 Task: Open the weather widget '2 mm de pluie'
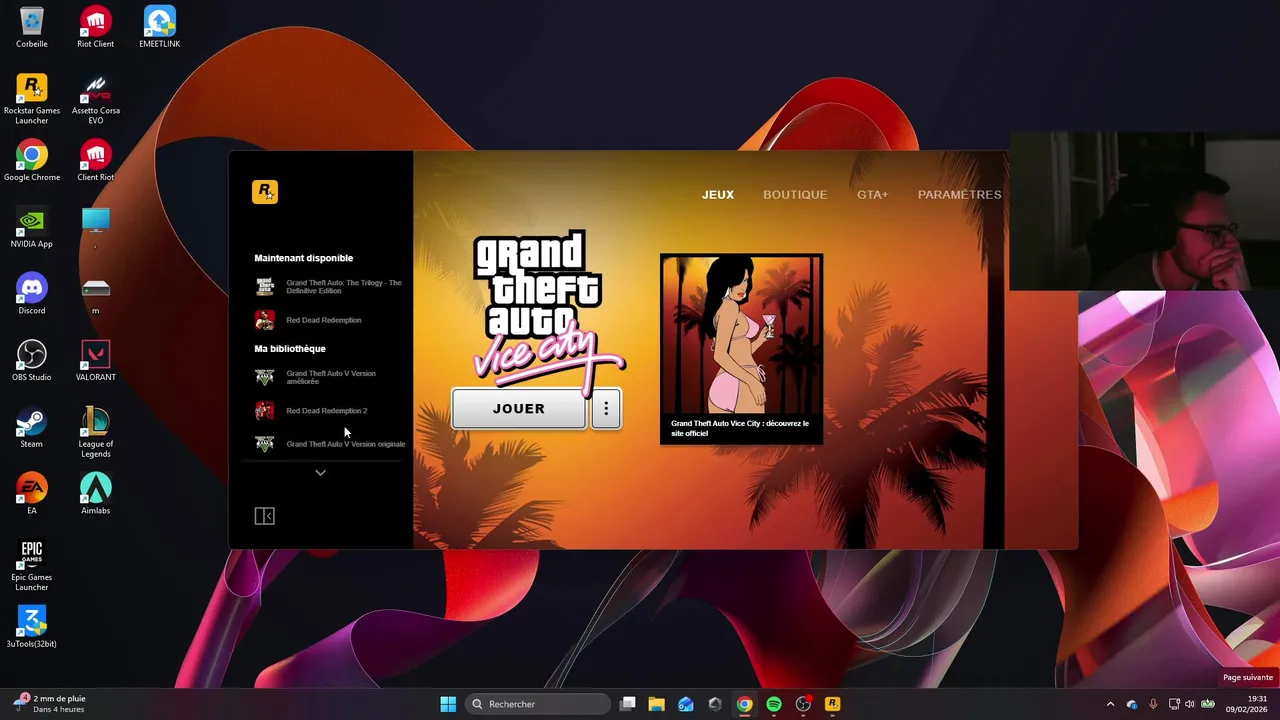[x=50, y=704]
